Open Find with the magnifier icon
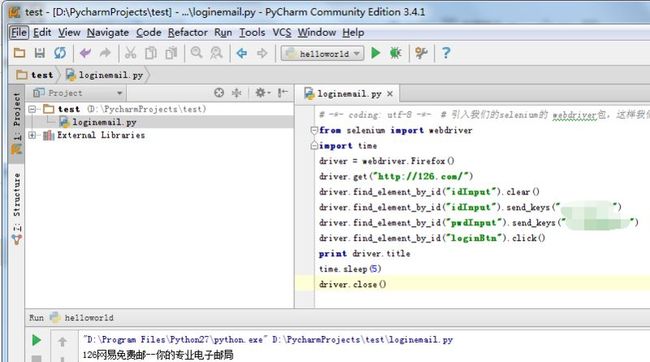 [x=196, y=53]
